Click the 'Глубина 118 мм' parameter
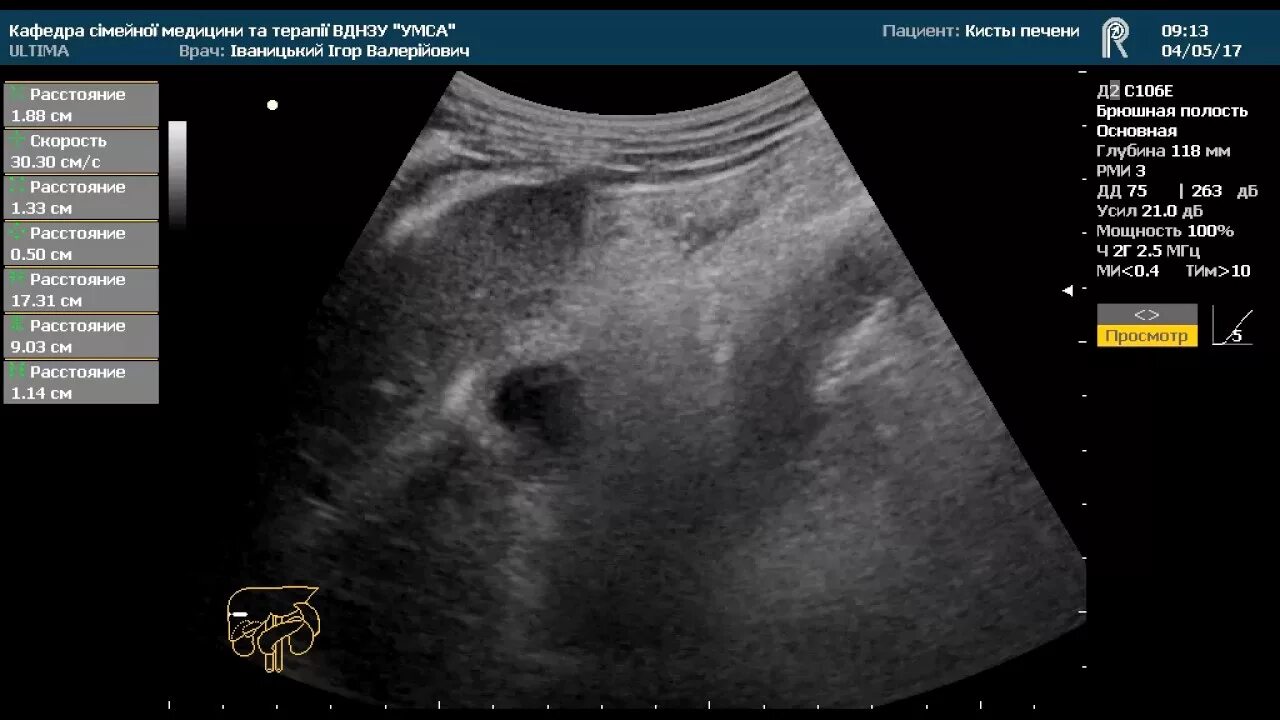 point(1163,151)
